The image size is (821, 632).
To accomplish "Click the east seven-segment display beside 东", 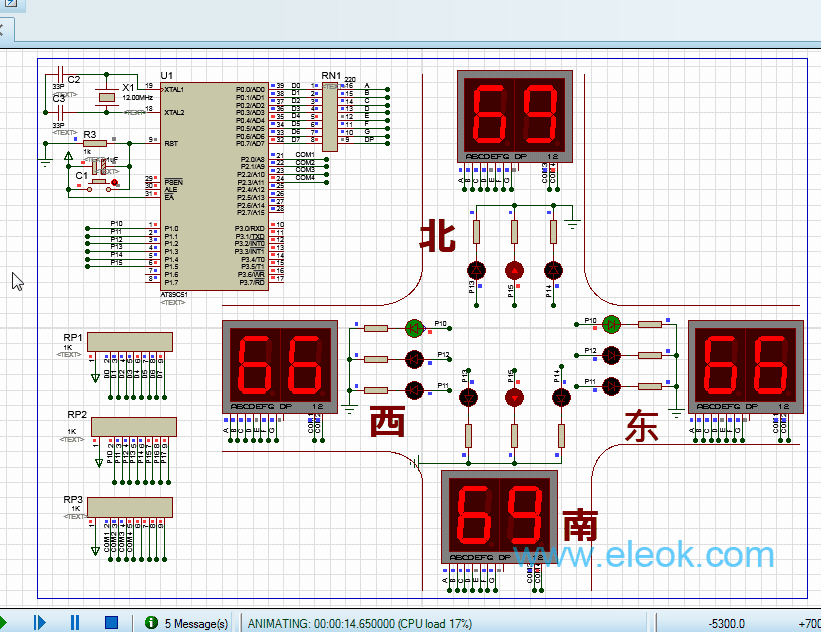I will point(746,367).
